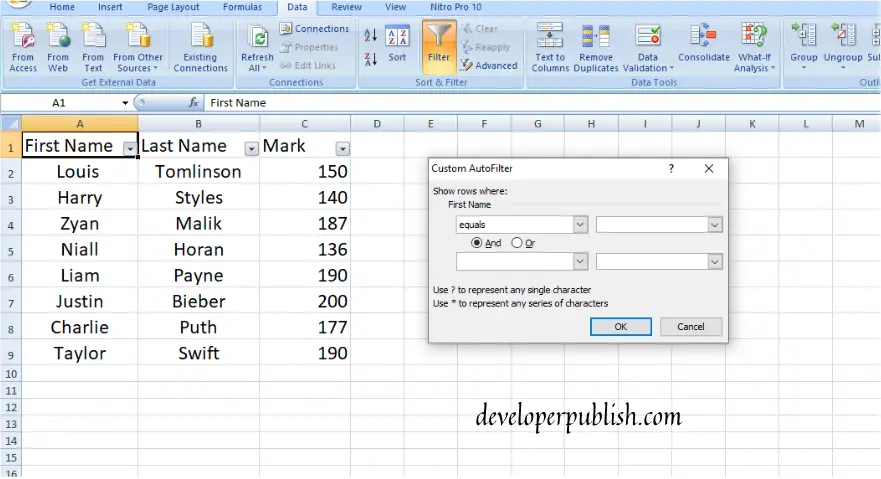Click Properties in Connections group

[x=310, y=47]
